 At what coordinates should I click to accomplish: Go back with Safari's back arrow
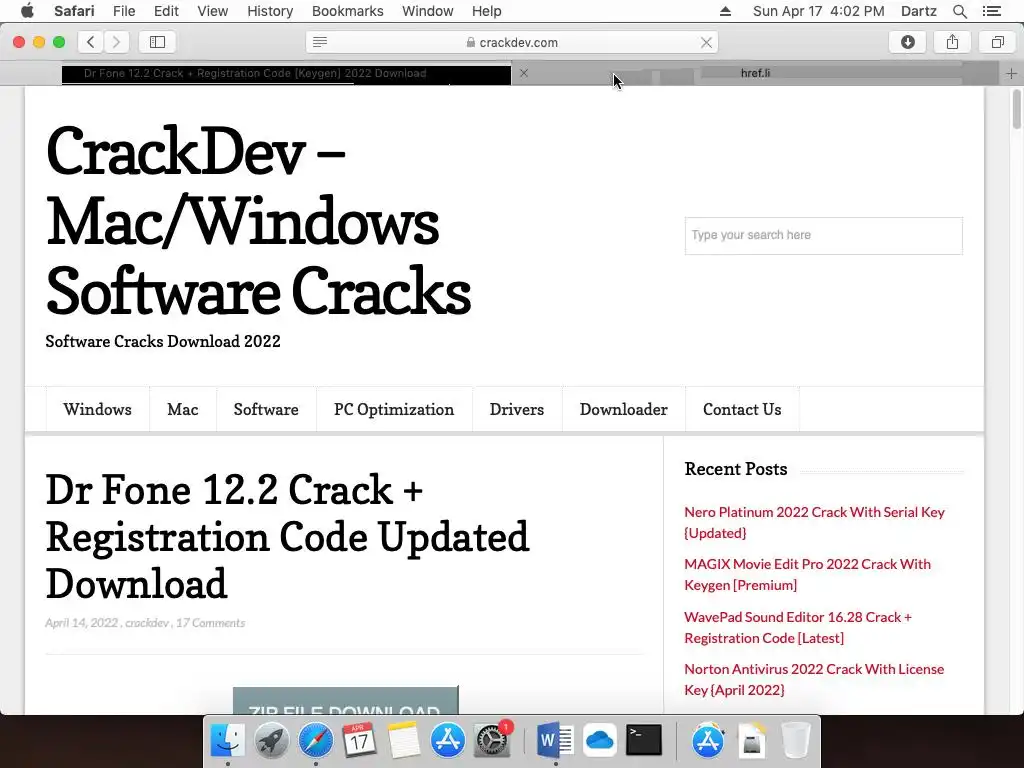91,42
